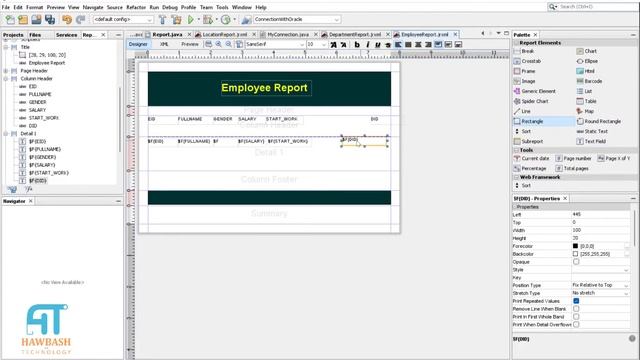Toggle Print In First Whole Band checkbox

576,317
